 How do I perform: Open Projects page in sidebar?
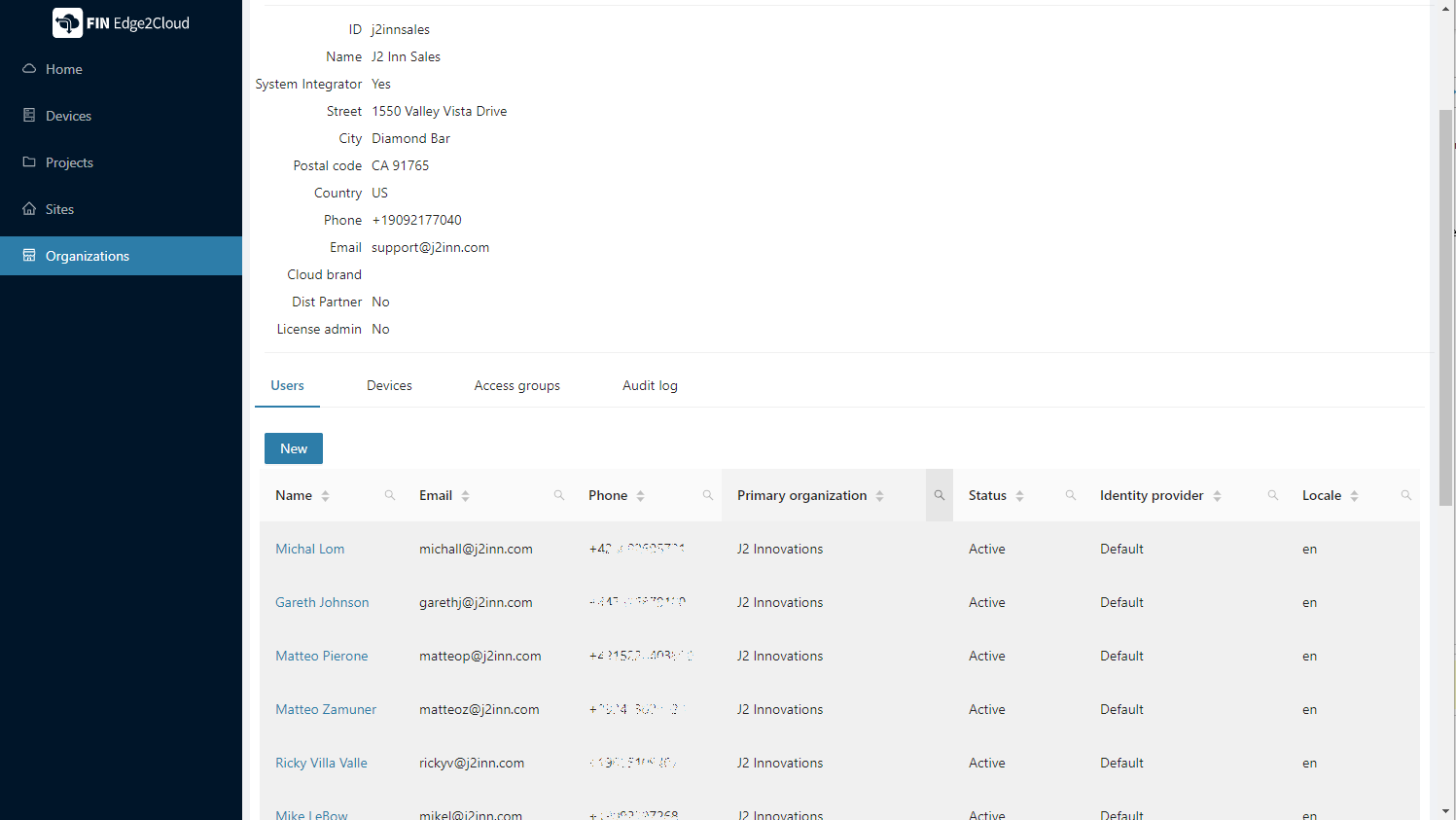click(x=121, y=162)
